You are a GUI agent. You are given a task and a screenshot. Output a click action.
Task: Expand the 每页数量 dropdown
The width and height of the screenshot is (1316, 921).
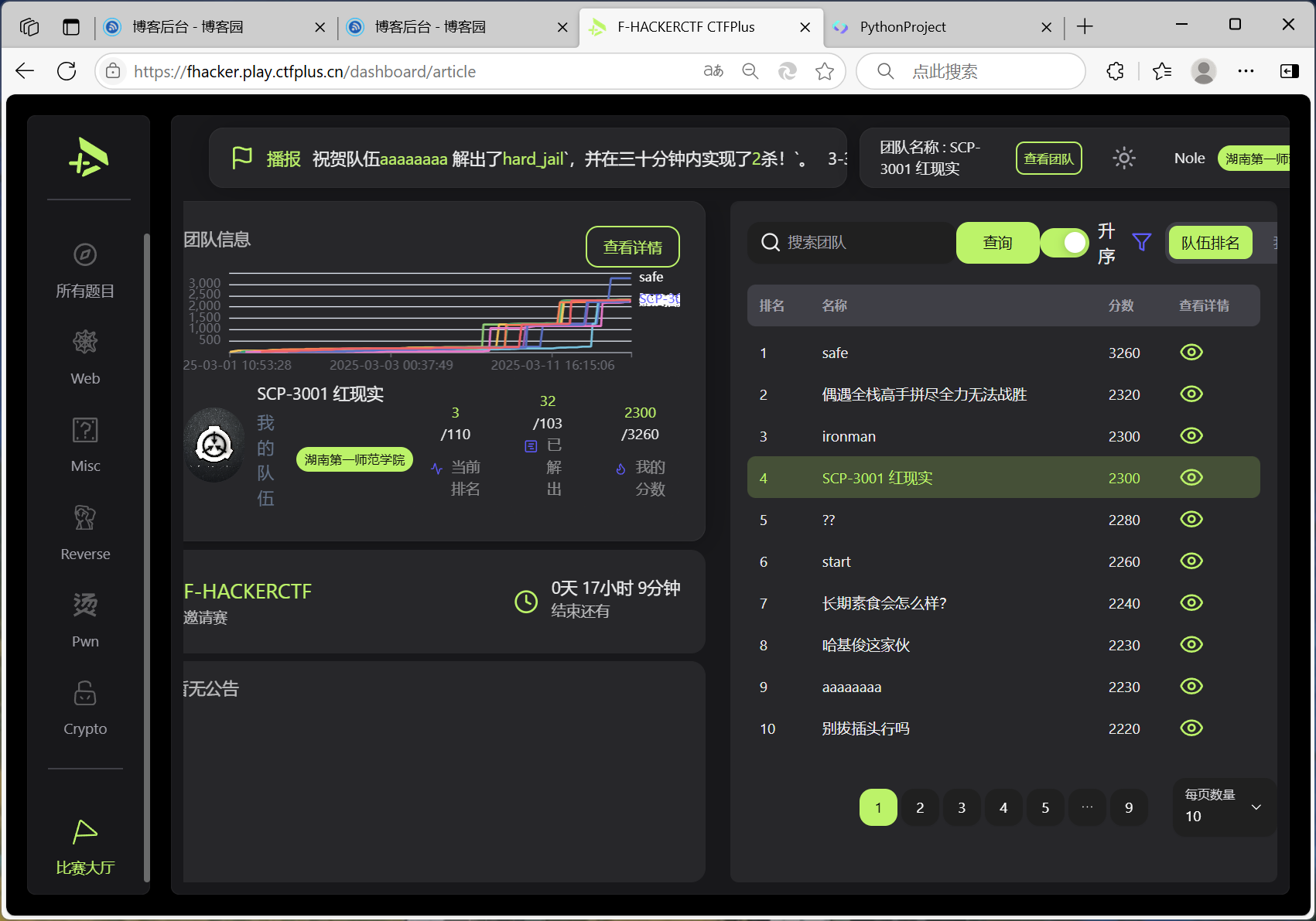1224,807
